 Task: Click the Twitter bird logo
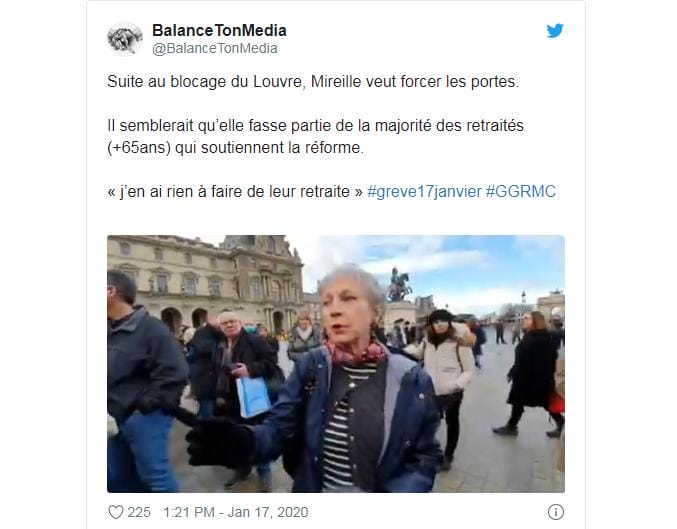pyautogui.click(x=555, y=31)
